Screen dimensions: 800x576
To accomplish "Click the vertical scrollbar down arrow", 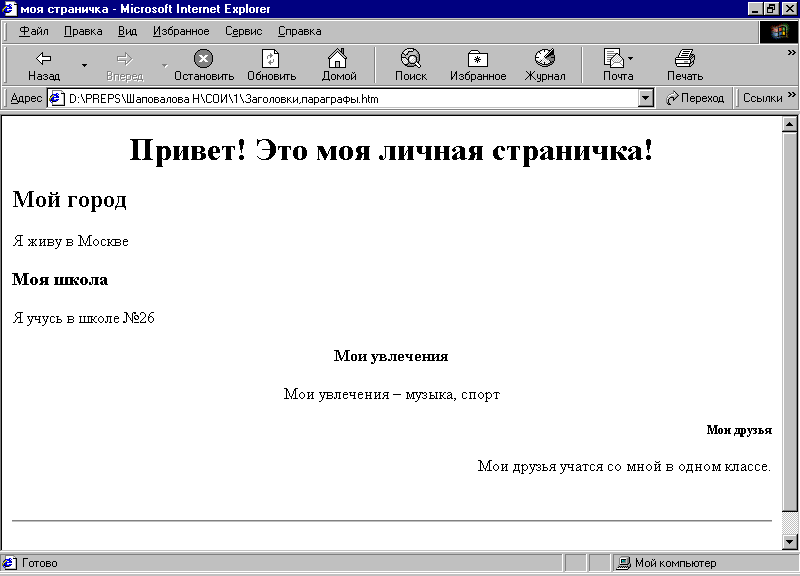I will point(789,542).
